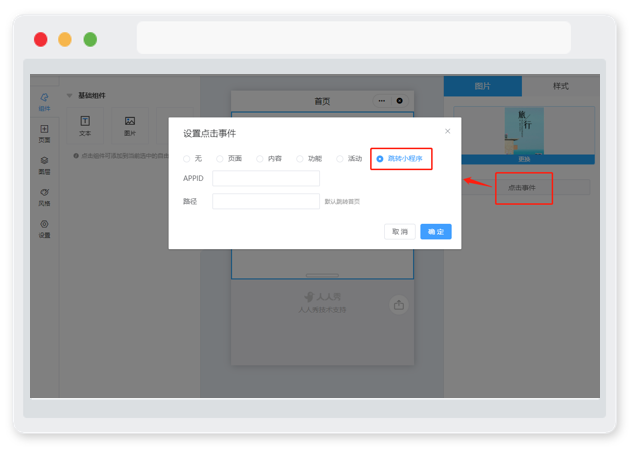Click the info icon beside the component hint
This screenshot has width=630, height=450.
coord(76,155)
